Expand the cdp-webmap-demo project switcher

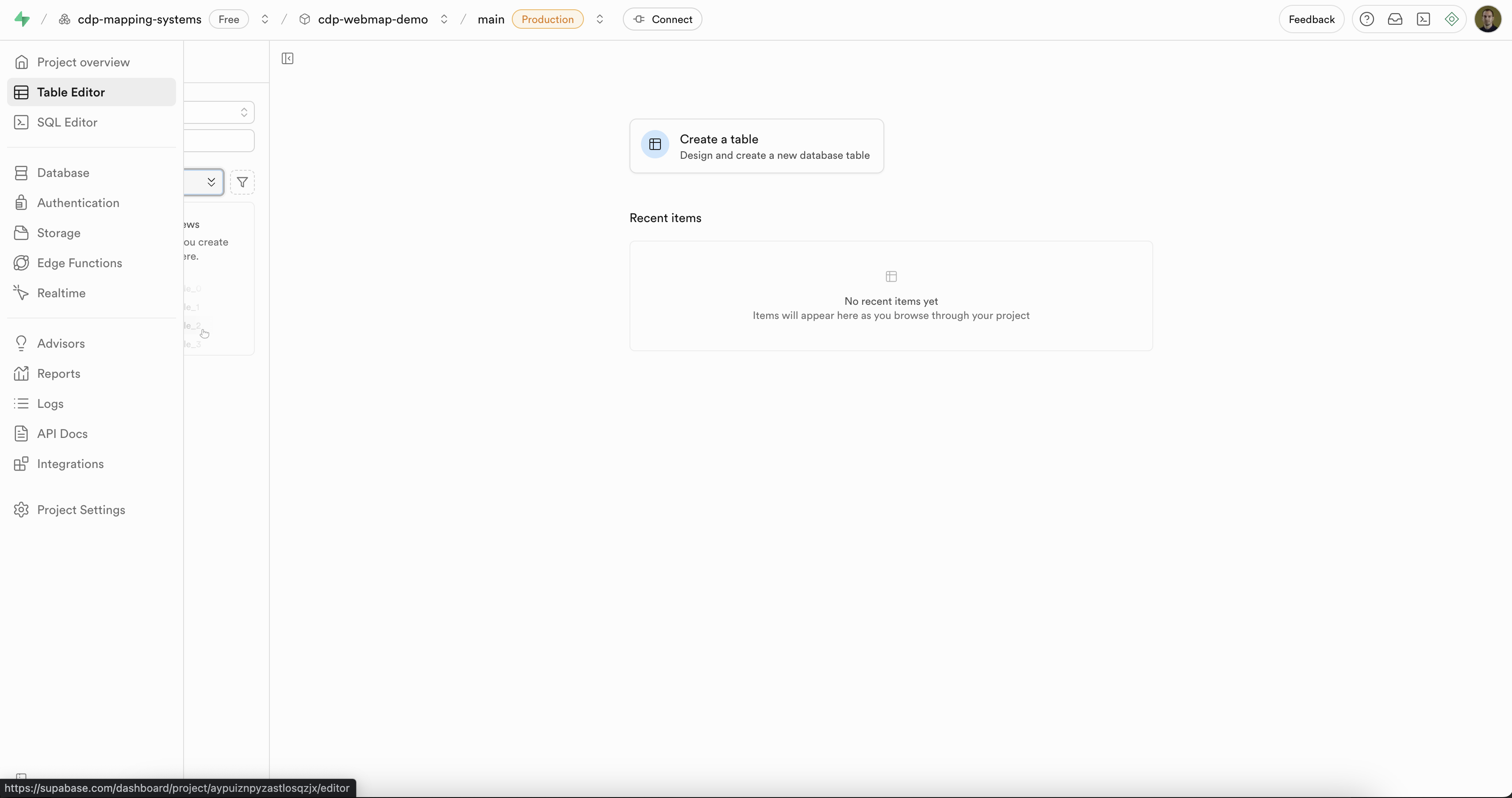point(444,19)
